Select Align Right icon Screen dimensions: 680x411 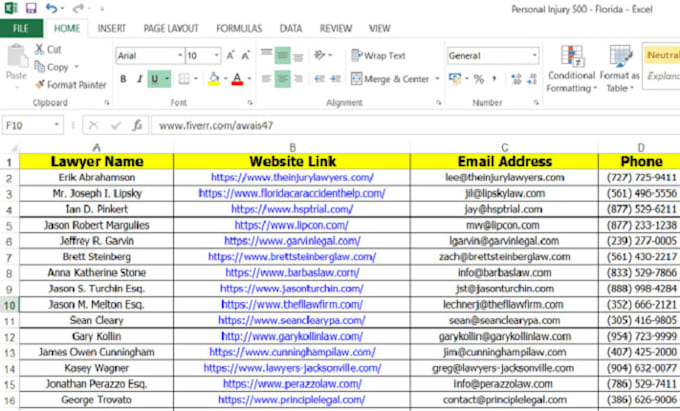pos(298,79)
